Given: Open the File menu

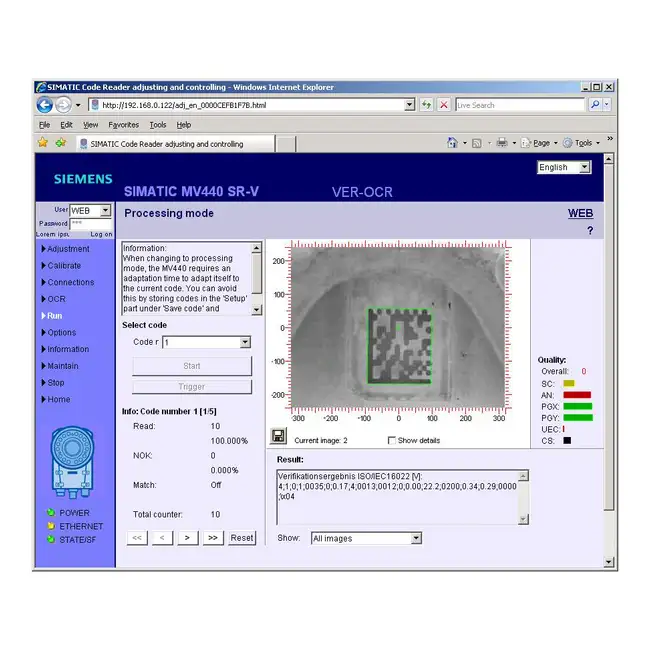Looking at the screenshot, I should pos(44,125).
